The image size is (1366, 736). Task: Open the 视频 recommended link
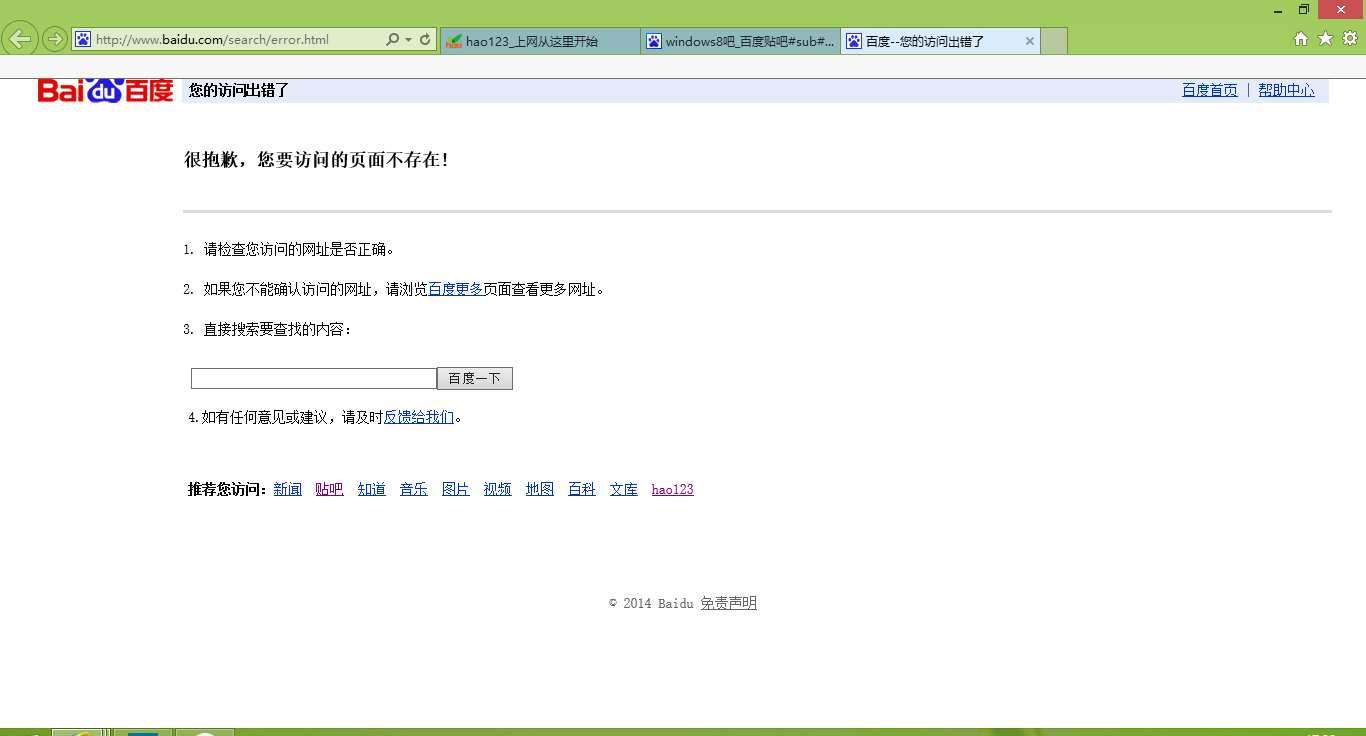pos(498,489)
